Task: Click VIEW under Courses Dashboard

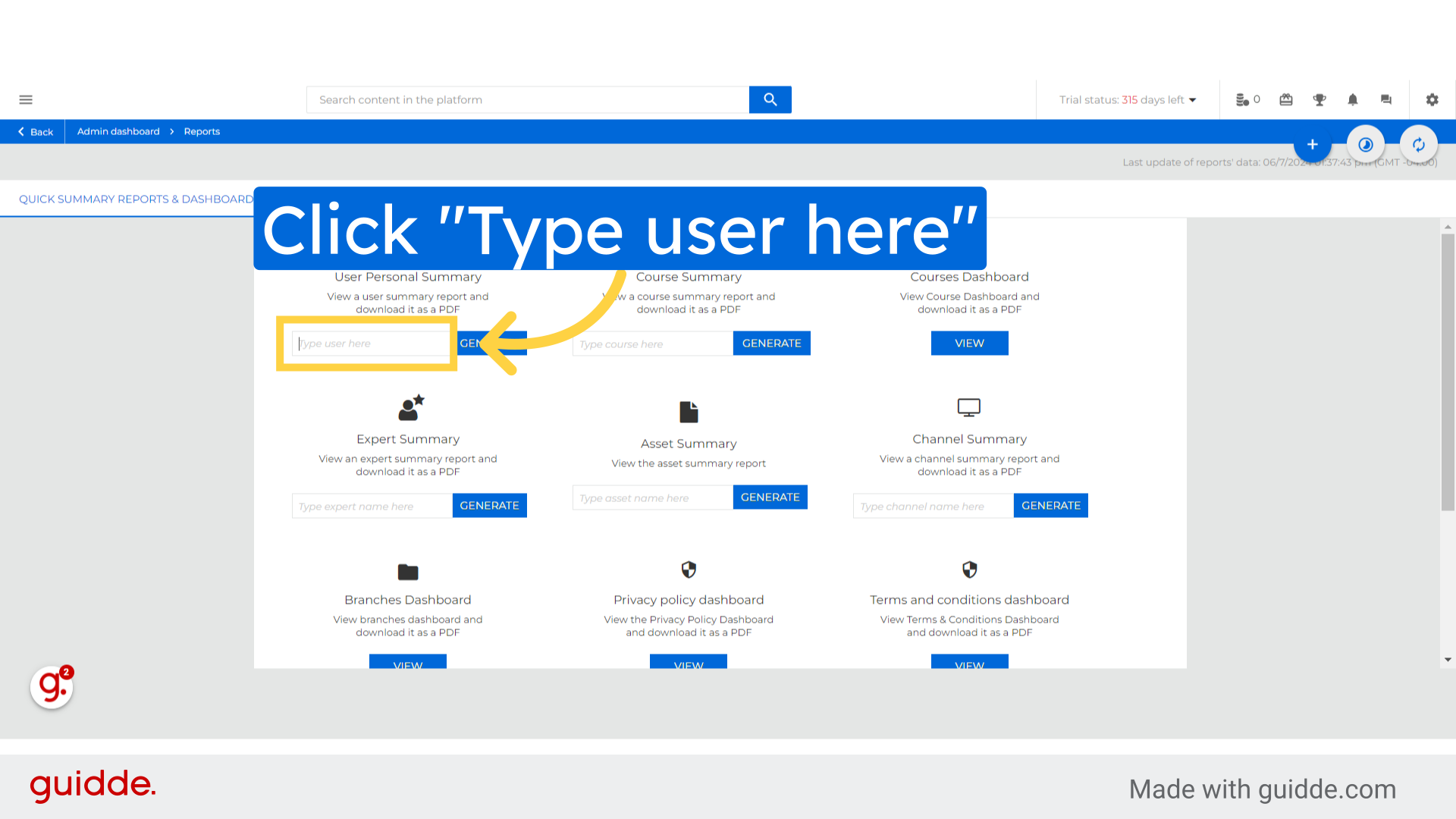Action: 969,343
